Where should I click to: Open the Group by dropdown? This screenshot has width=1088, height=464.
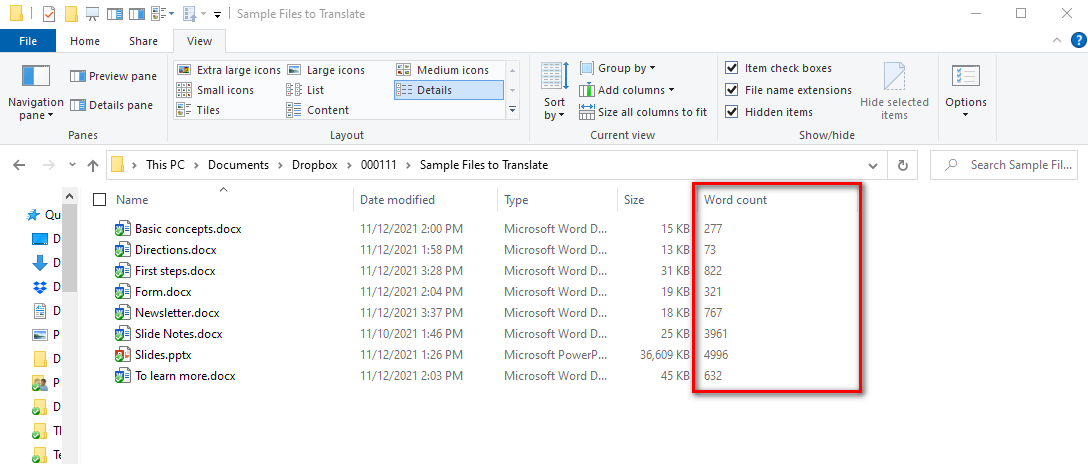tap(617, 68)
